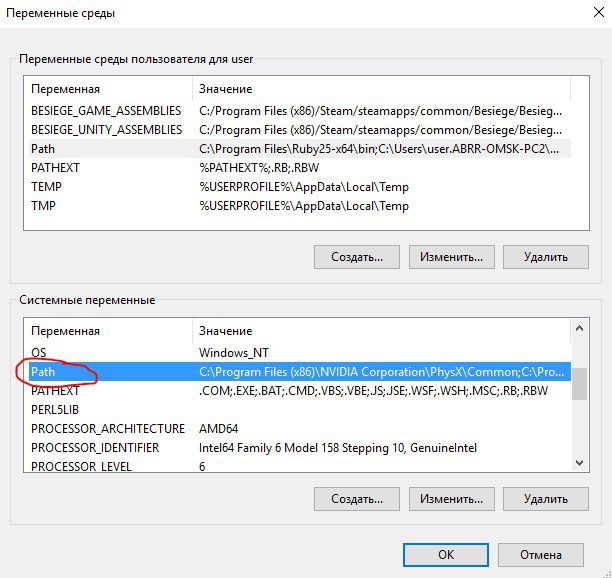Click Создать… button under system variables

(x=357, y=499)
